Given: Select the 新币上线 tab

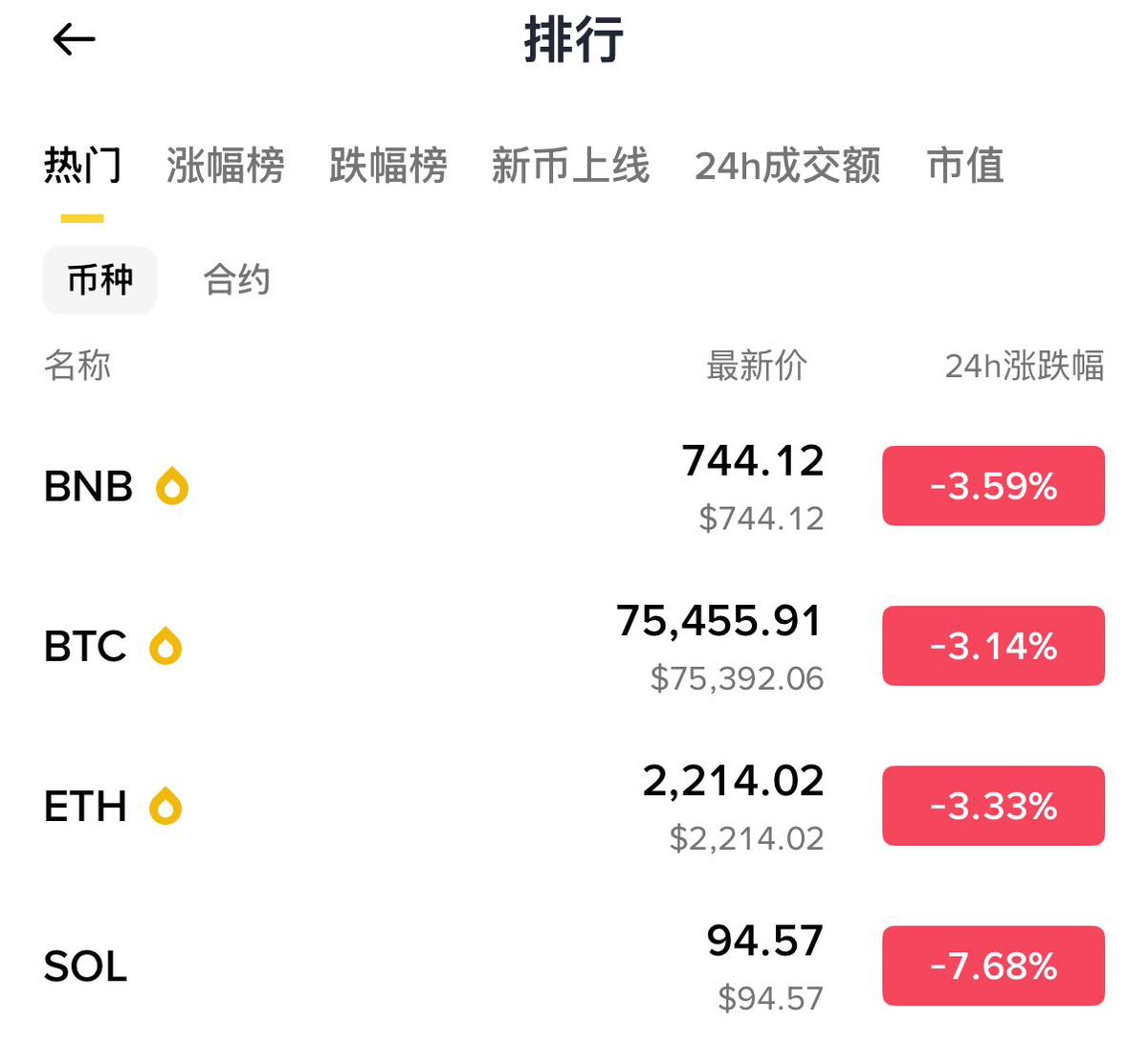Looking at the screenshot, I should (x=570, y=166).
